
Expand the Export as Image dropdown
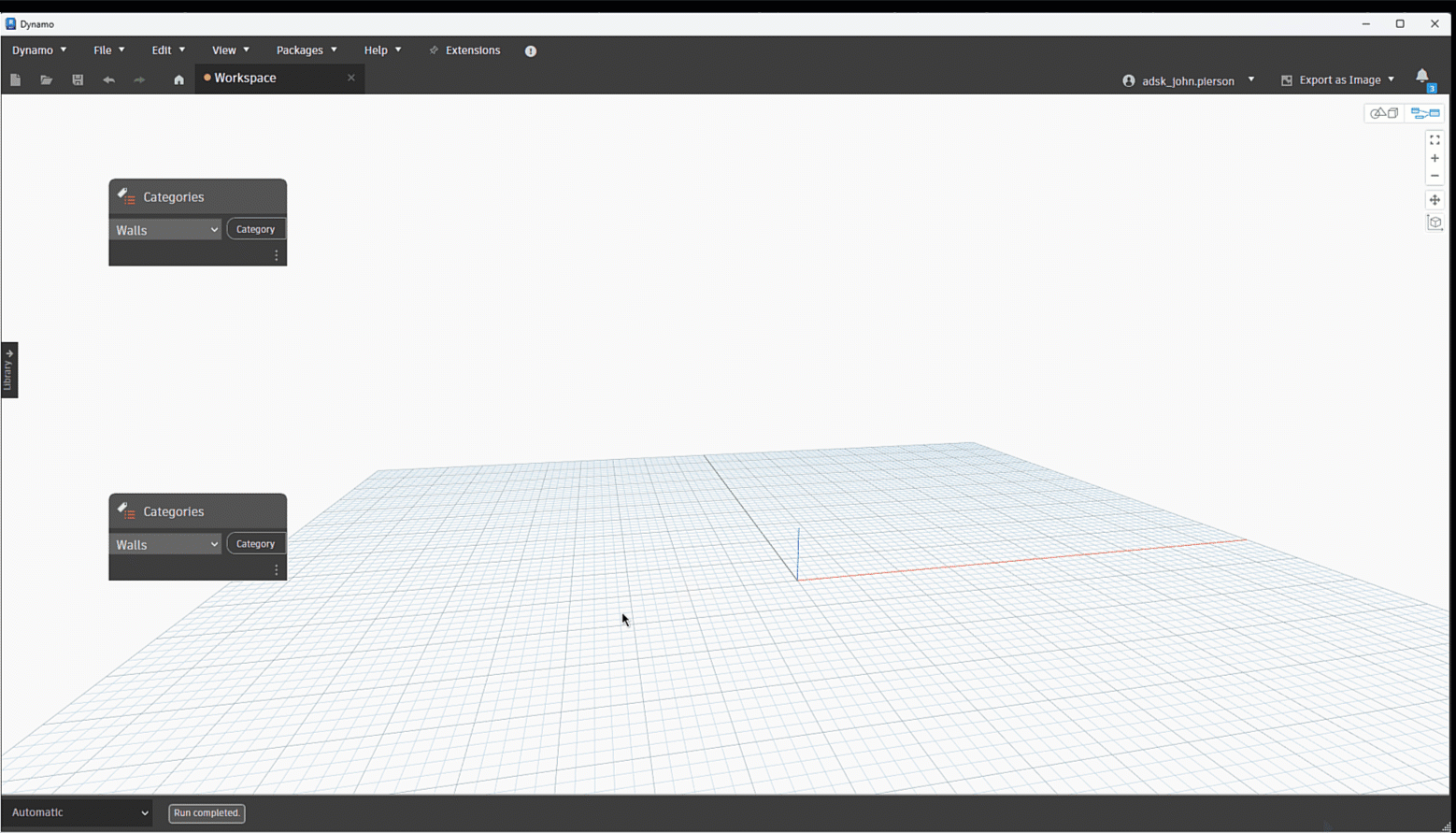1338,80
